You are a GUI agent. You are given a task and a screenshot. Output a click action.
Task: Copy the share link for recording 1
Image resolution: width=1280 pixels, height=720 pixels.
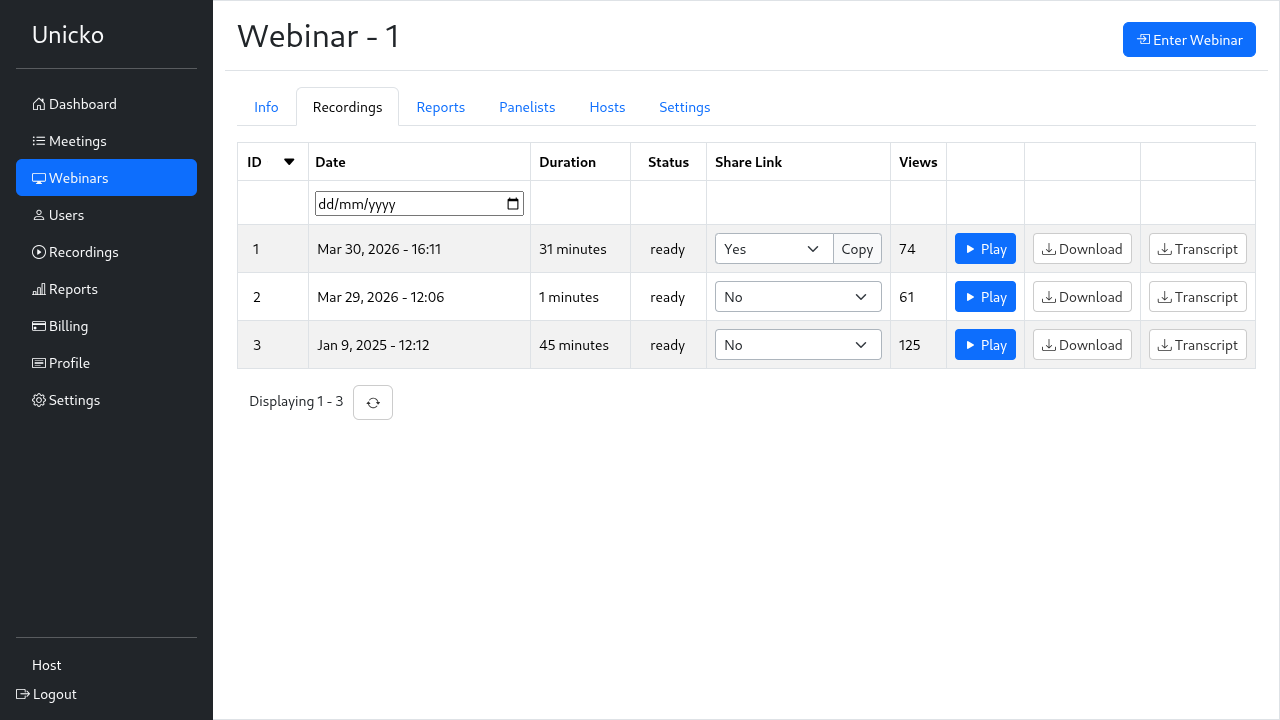click(x=857, y=249)
